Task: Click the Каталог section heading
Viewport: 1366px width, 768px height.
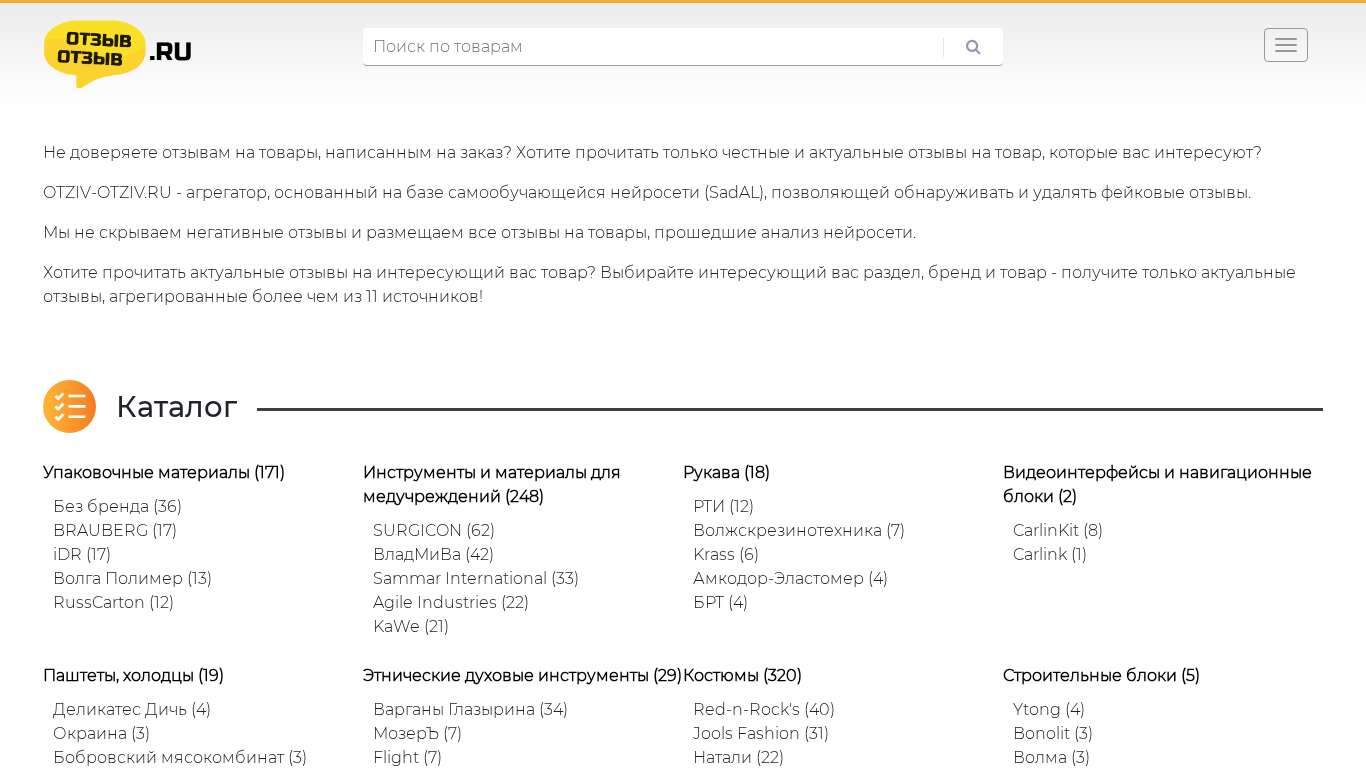Action: (177, 406)
